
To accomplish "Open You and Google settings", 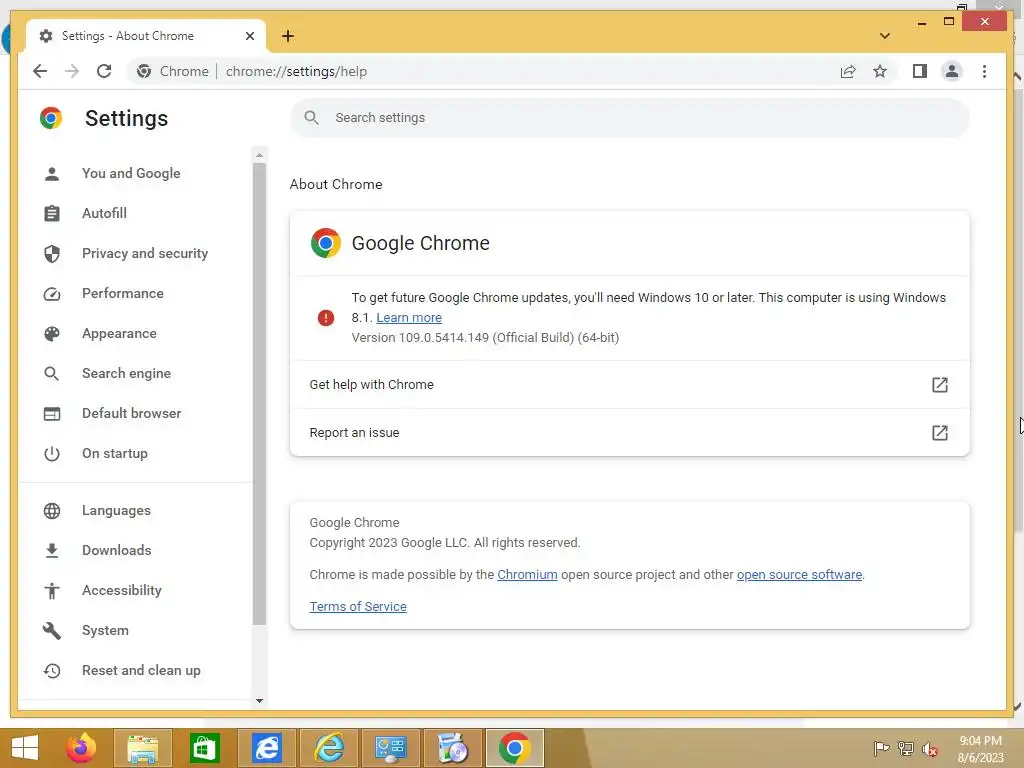I will pos(131,173).
